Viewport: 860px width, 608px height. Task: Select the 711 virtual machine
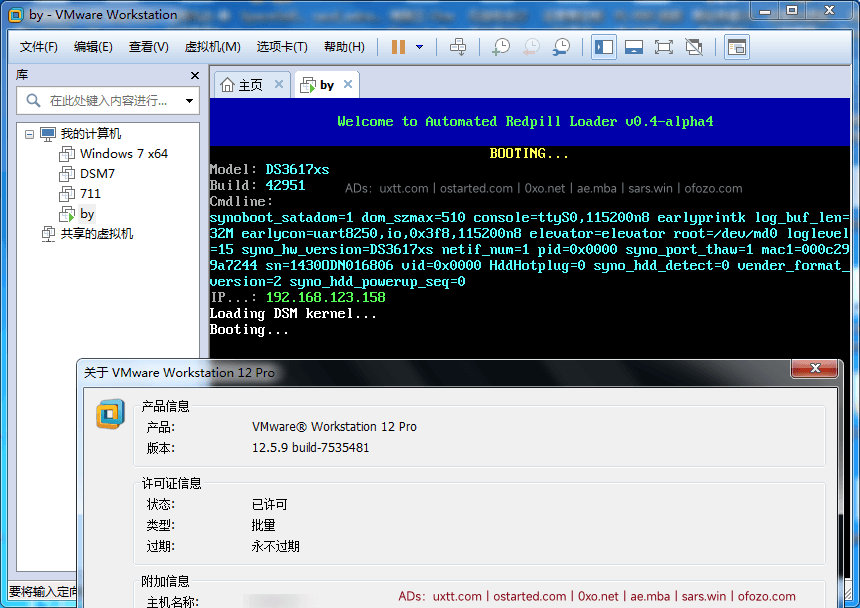click(x=90, y=194)
